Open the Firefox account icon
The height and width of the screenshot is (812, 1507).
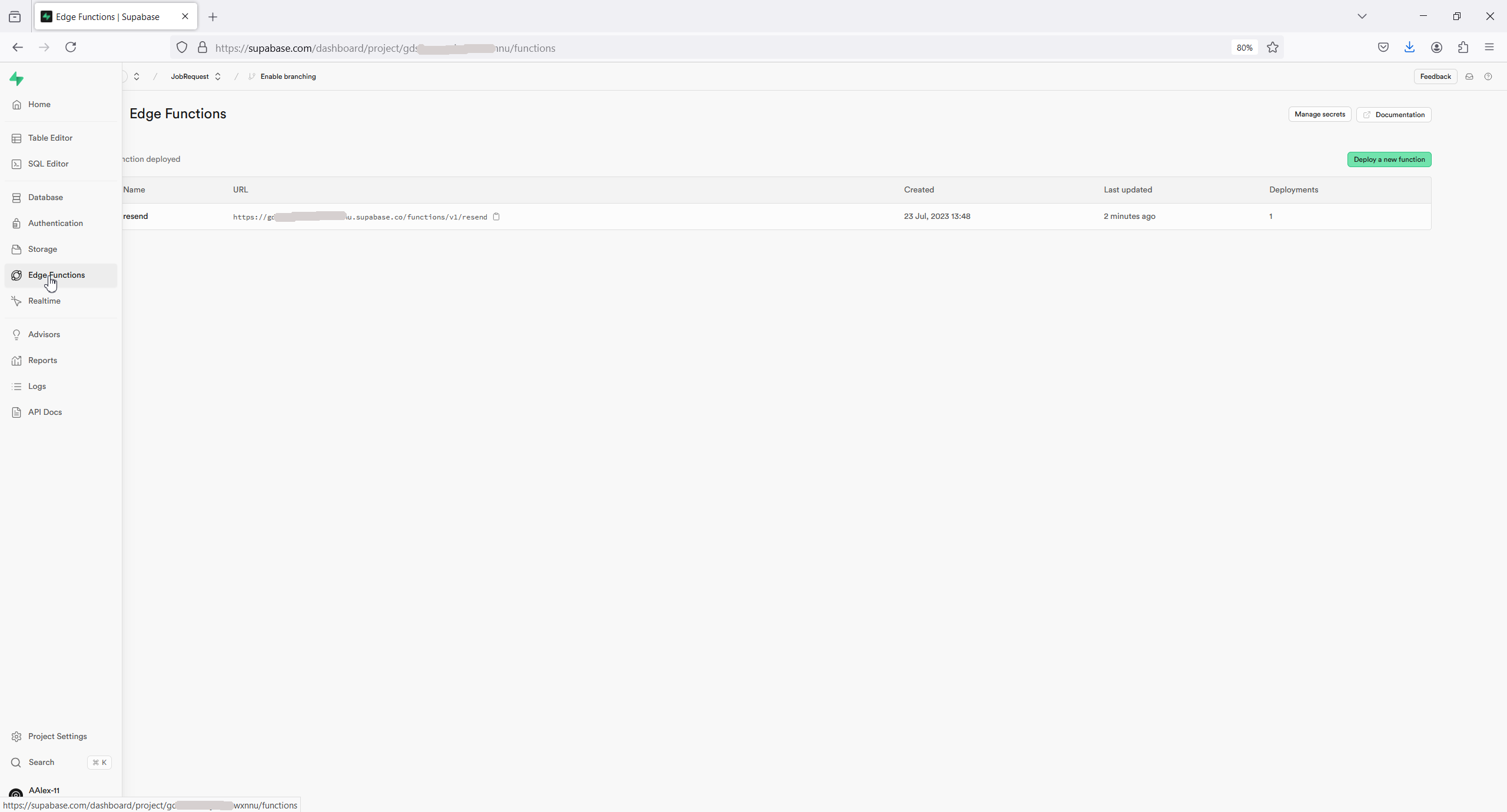[x=1436, y=48]
